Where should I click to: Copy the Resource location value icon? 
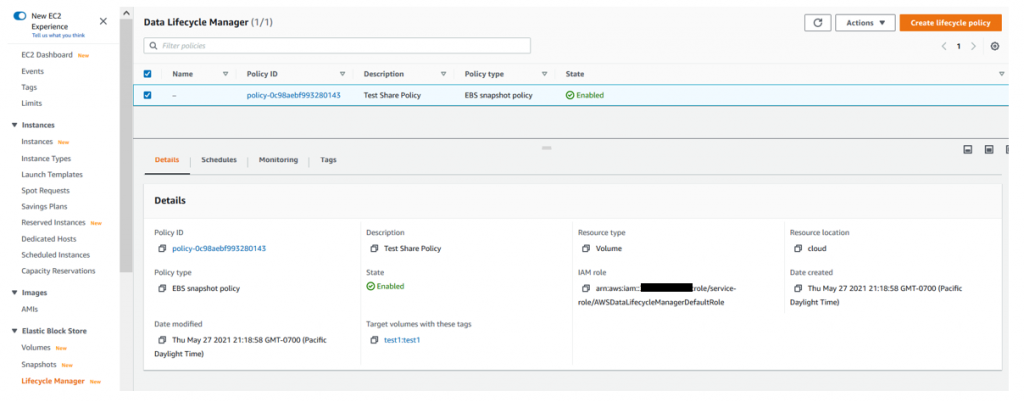pyautogui.click(x=798, y=249)
